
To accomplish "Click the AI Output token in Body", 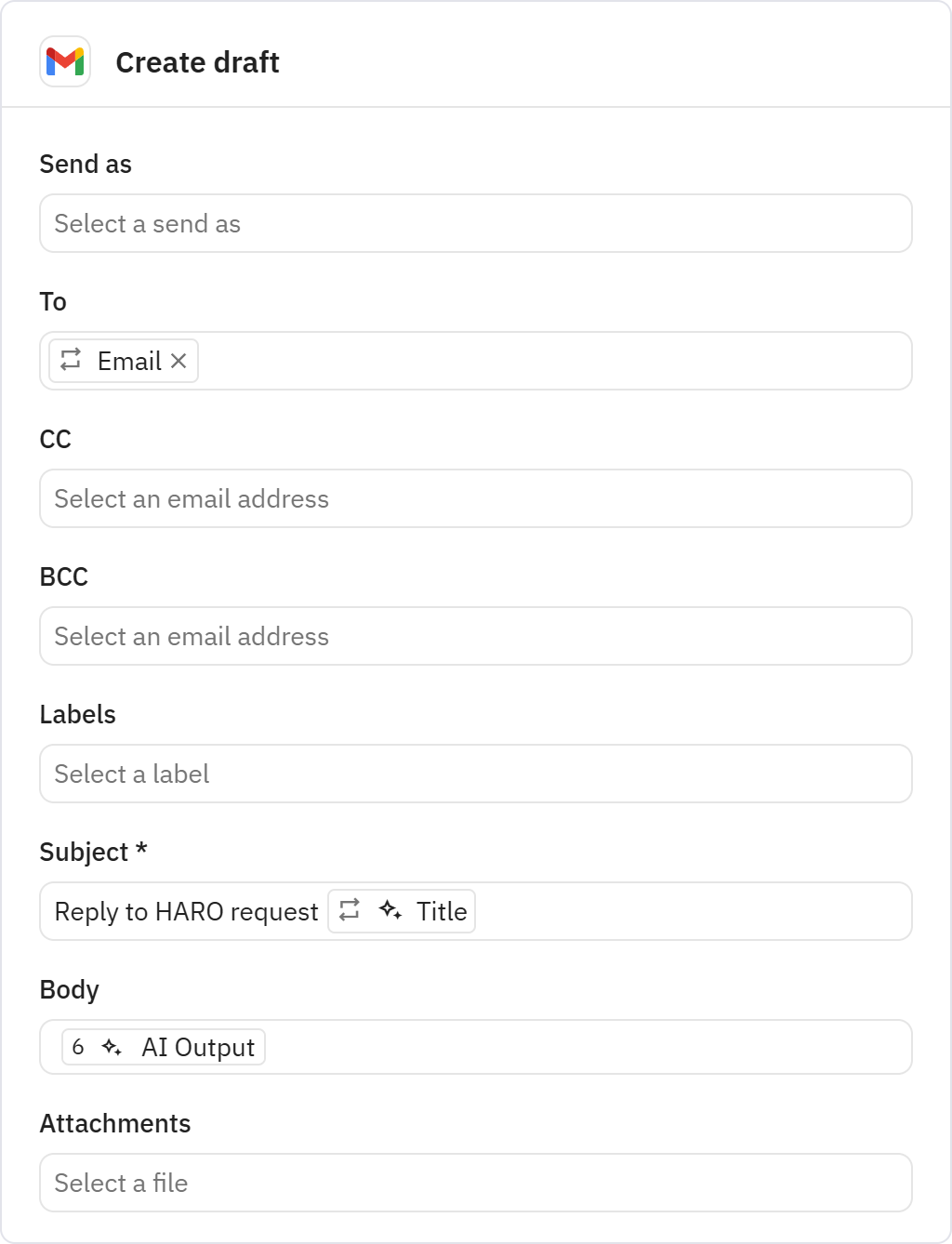I will click(162, 1047).
